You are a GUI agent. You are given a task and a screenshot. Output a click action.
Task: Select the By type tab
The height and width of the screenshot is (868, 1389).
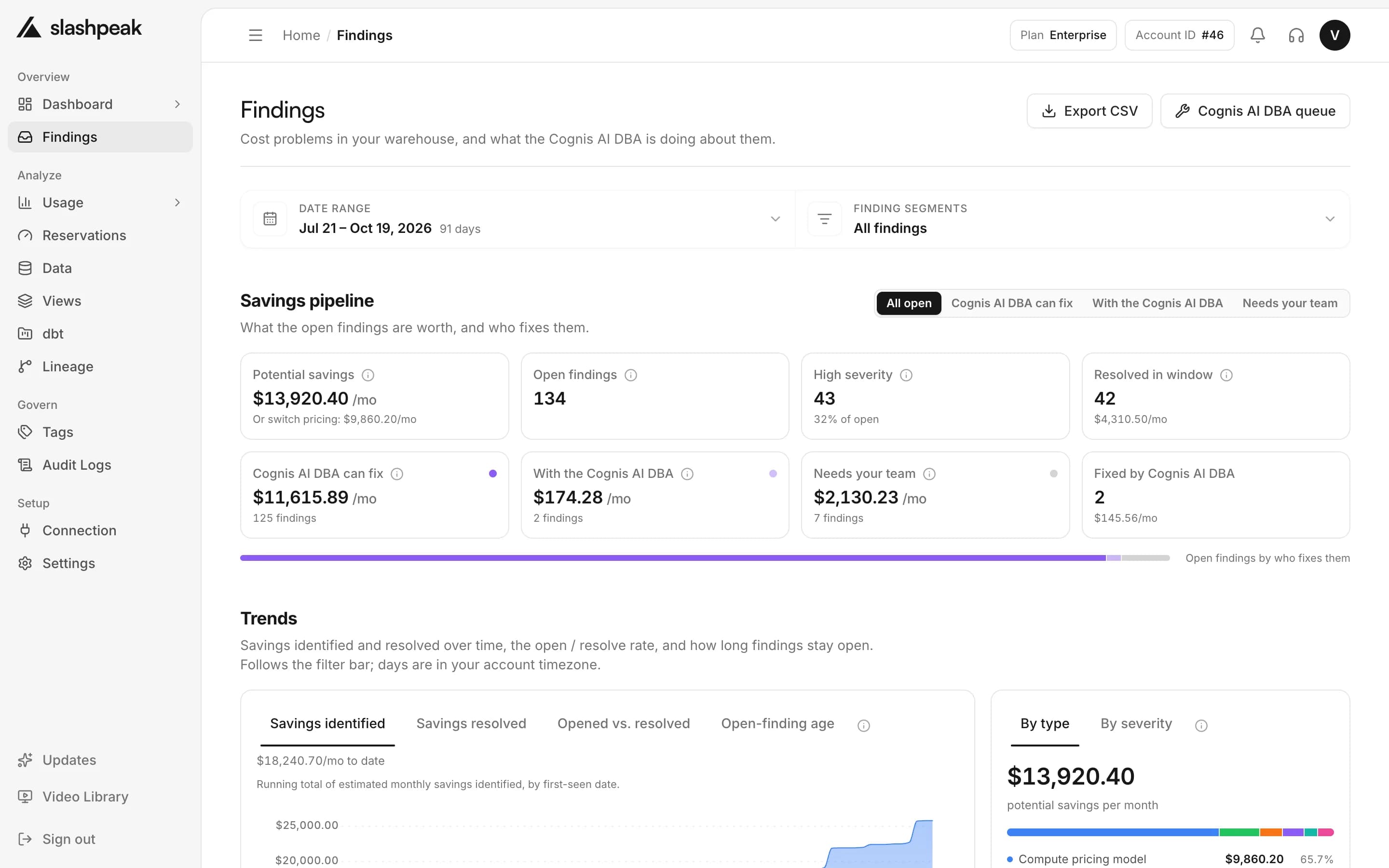[1045, 723]
